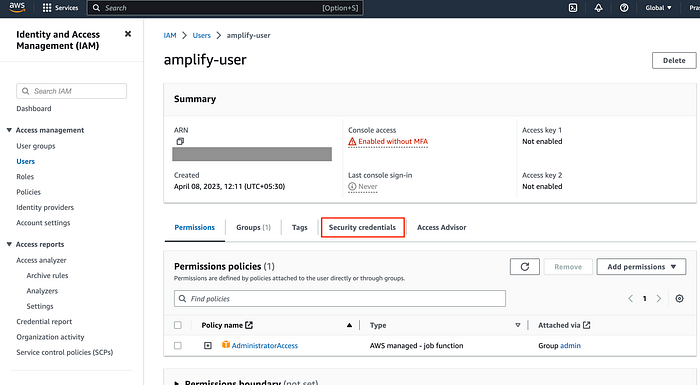Focus the Find policies field

340,298
